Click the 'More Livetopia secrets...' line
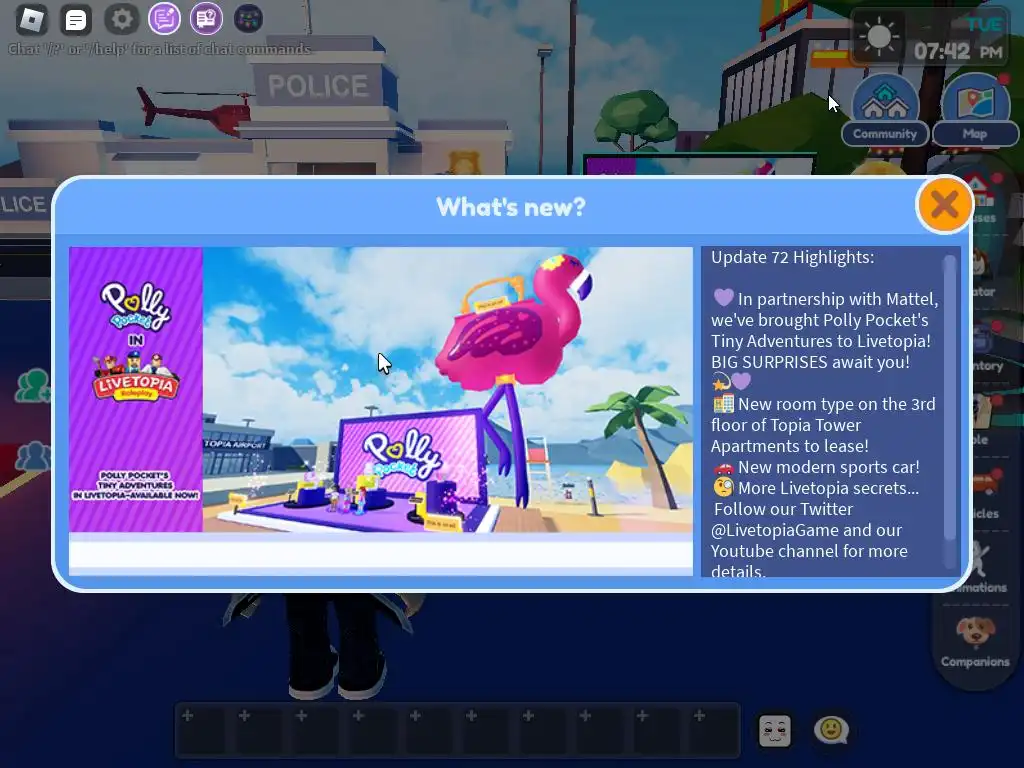 tap(816, 488)
